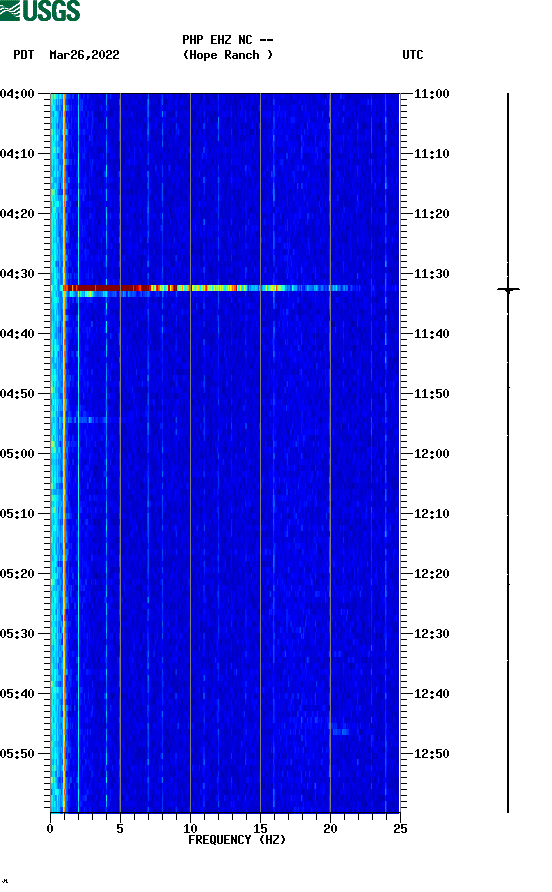This screenshot has width=552, height=892.
Task: Click the '0' frequency axis label
Action: point(50,829)
